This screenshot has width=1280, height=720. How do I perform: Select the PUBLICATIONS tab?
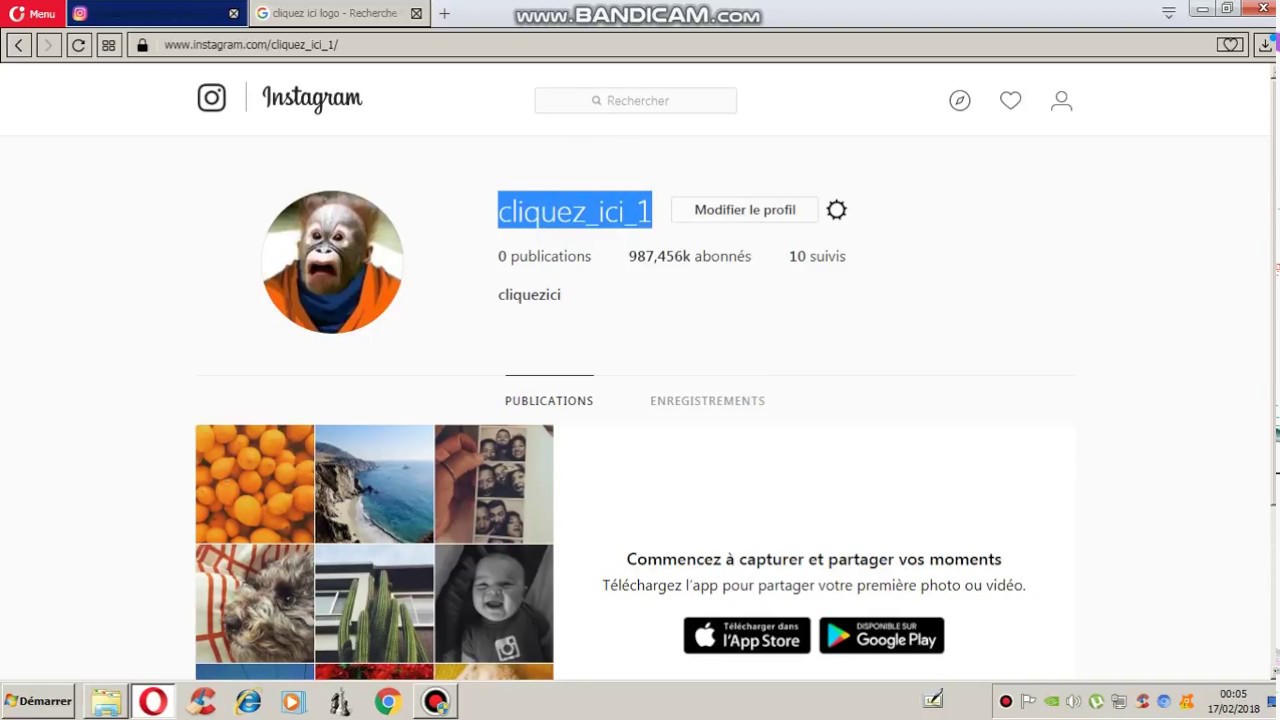coord(549,401)
